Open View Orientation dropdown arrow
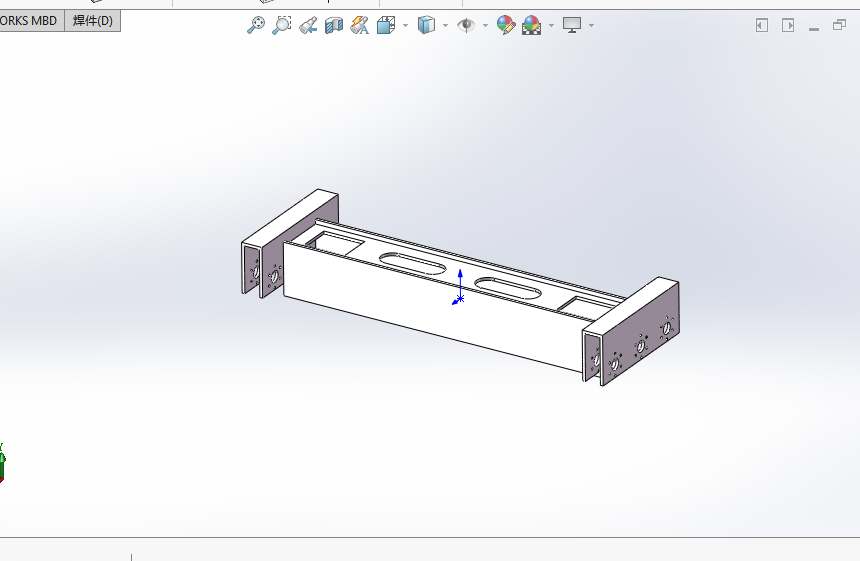The image size is (860, 561). coord(405,25)
